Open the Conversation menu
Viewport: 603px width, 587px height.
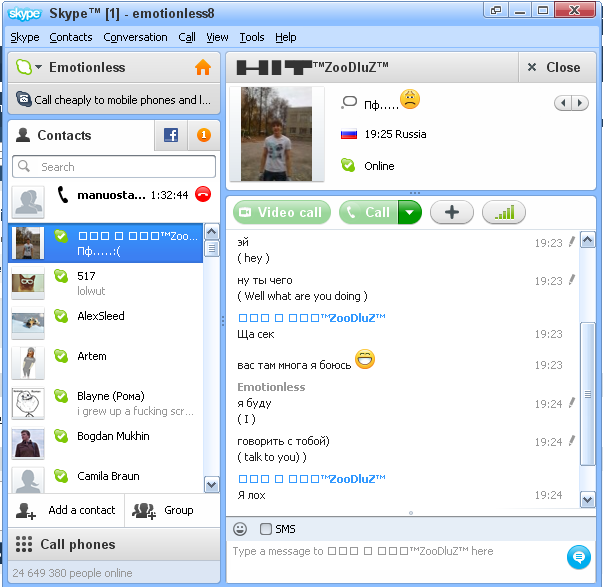point(135,37)
